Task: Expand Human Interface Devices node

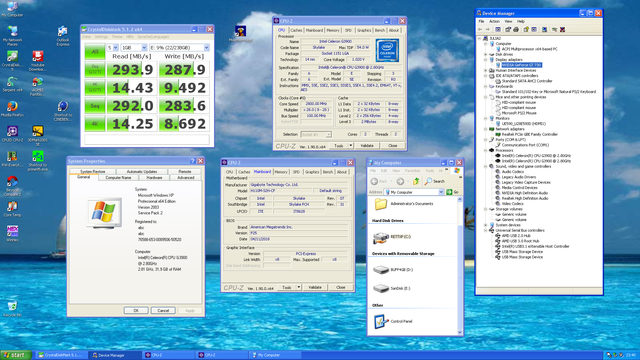Action: coord(486,70)
